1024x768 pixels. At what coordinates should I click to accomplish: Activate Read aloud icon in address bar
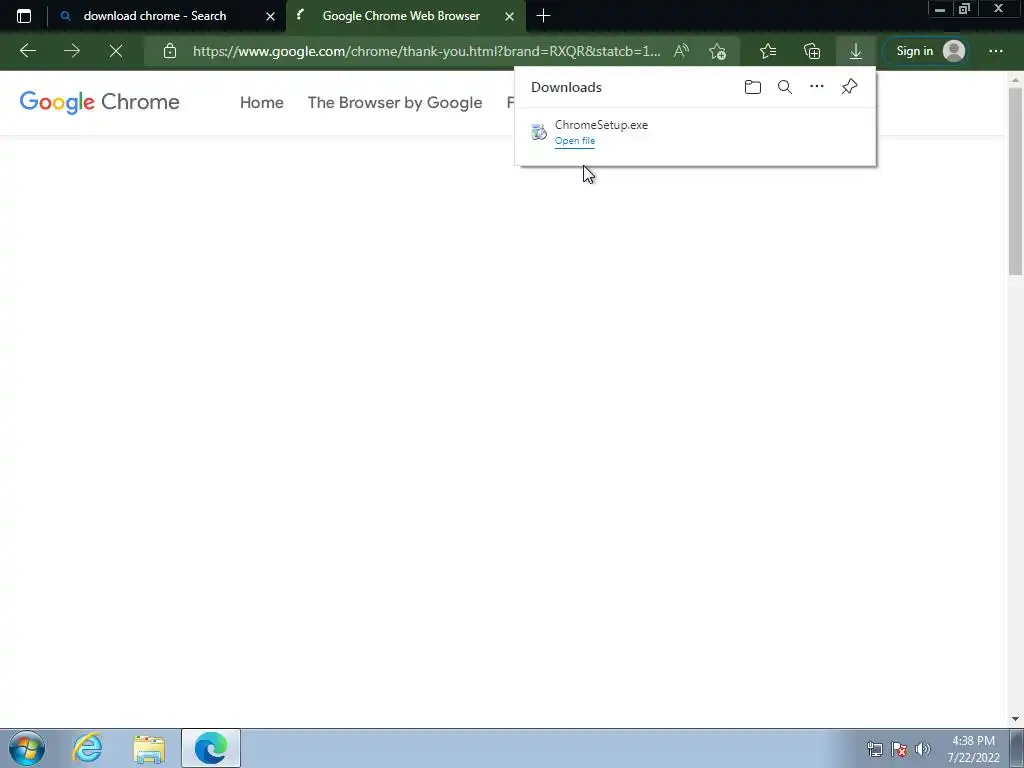click(681, 51)
